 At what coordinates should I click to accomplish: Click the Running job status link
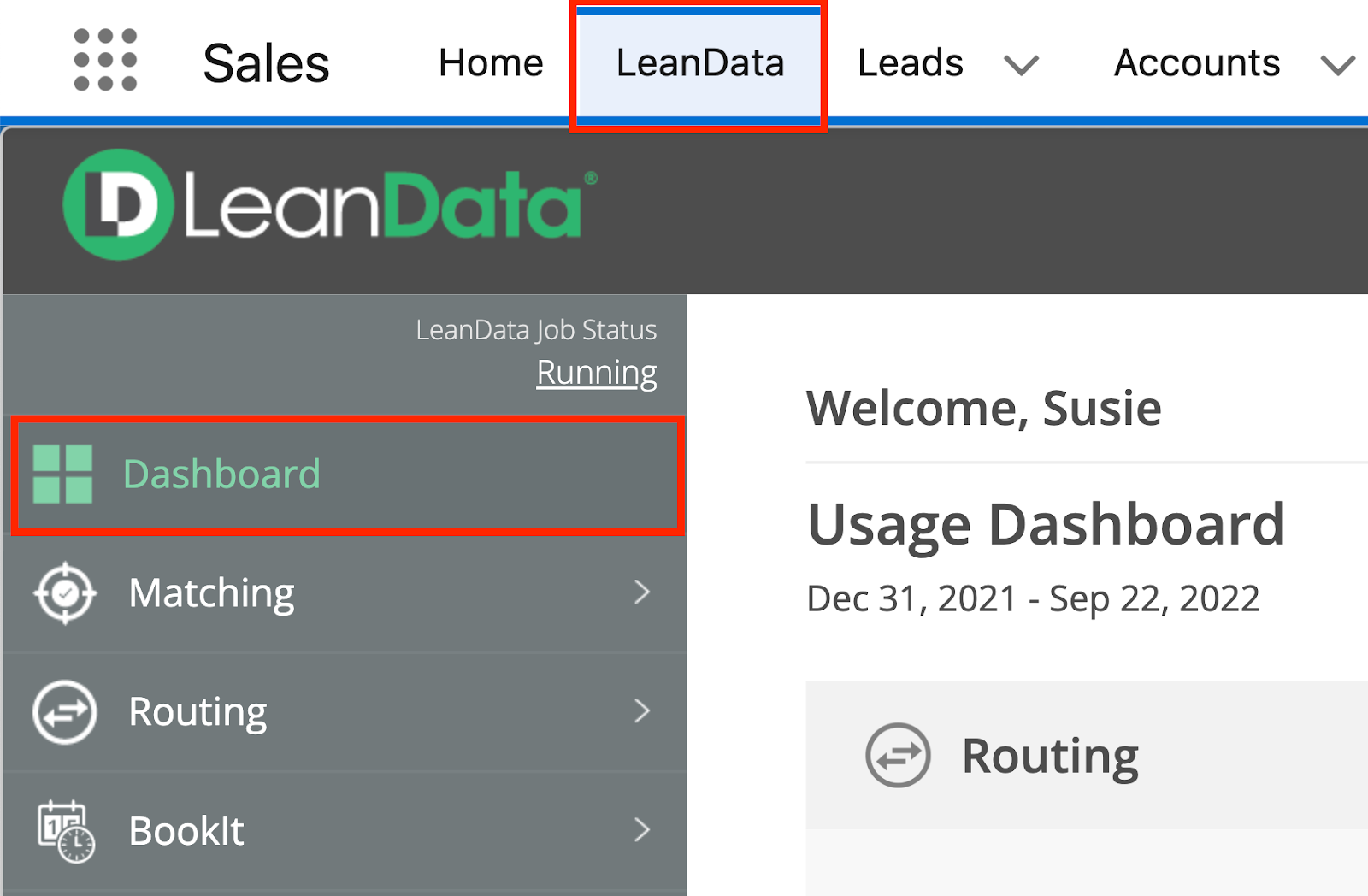[x=596, y=373]
